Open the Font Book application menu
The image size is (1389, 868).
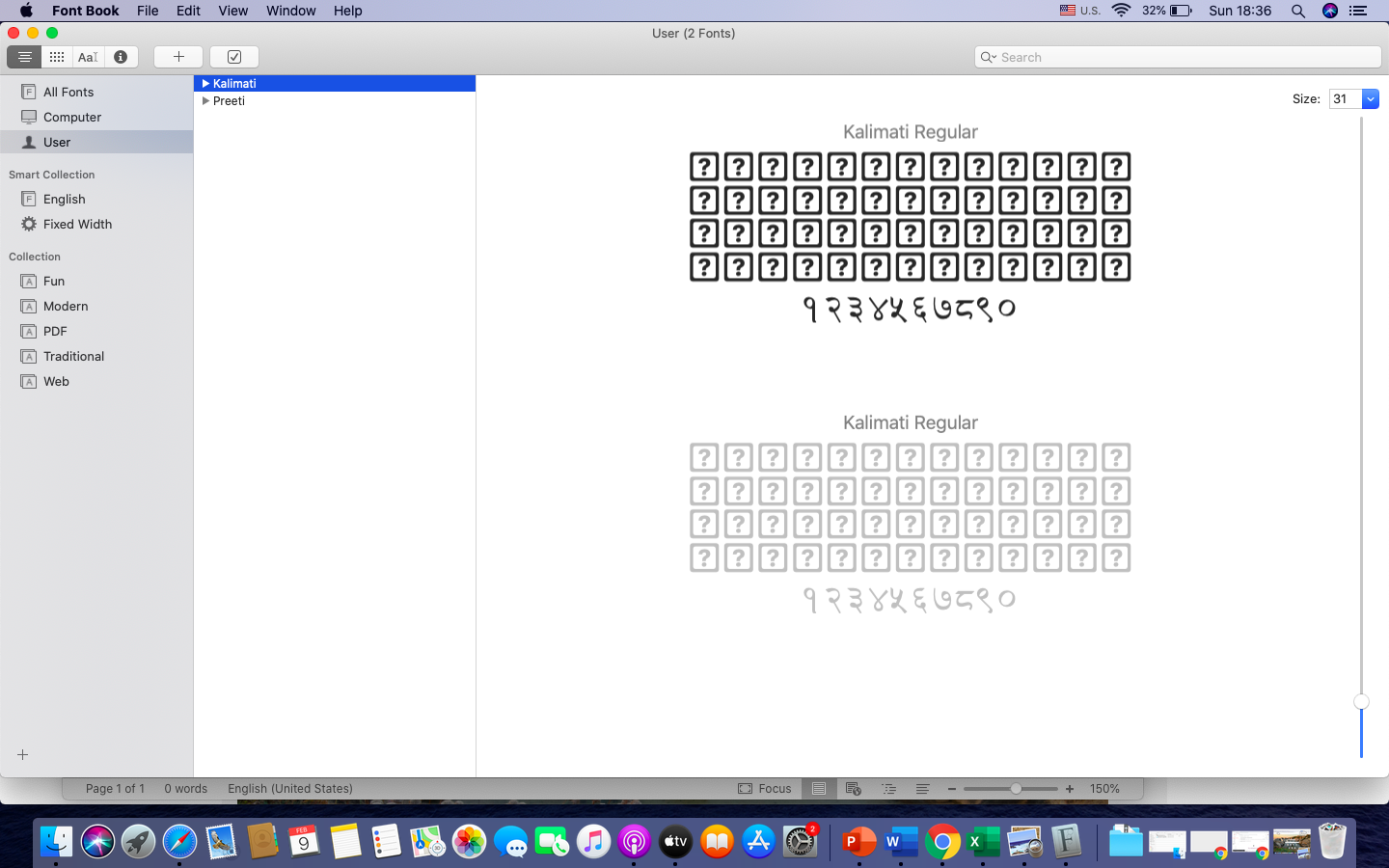[x=86, y=11]
